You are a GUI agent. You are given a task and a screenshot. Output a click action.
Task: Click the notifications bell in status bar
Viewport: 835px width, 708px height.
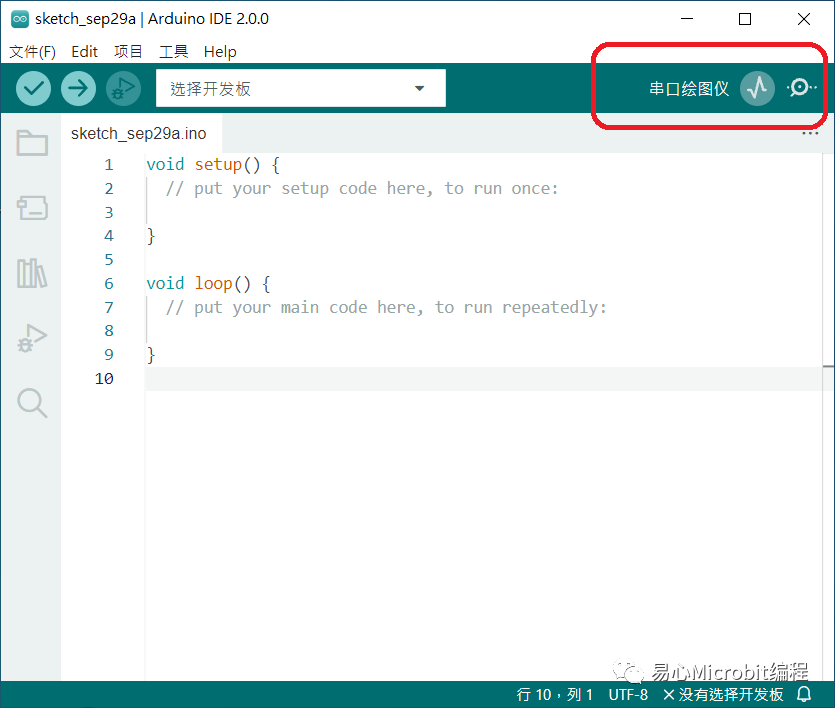click(x=804, y=694)
